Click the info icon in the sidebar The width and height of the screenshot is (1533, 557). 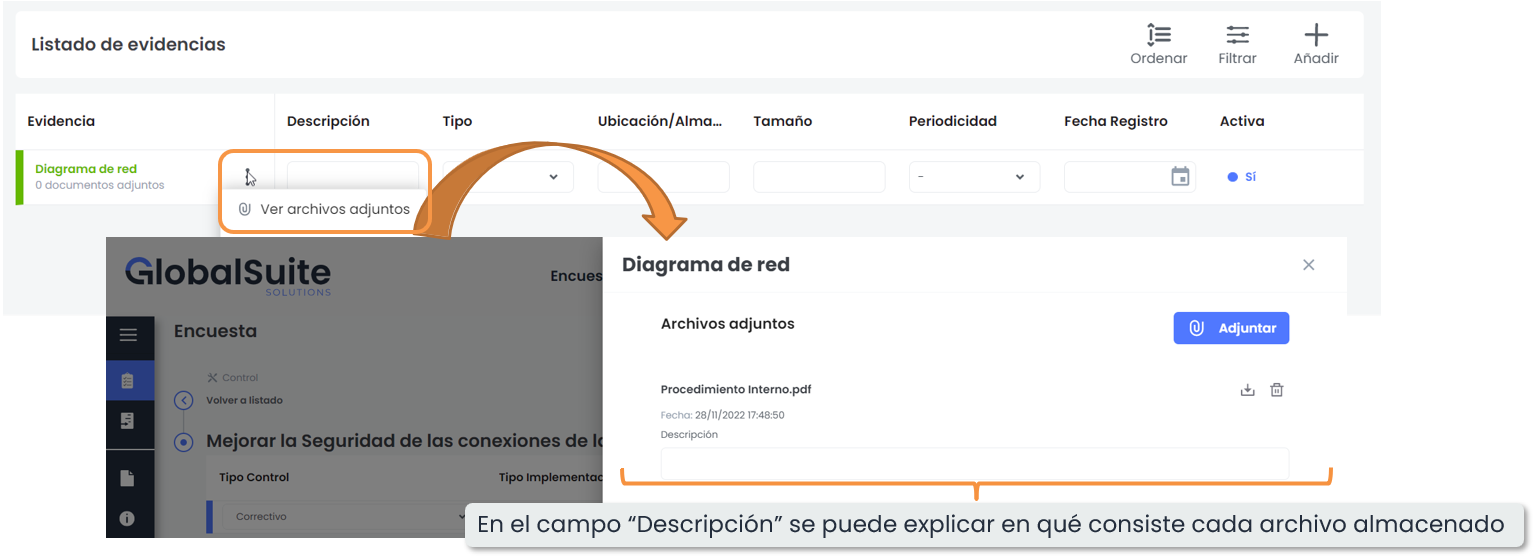(128, 518)
